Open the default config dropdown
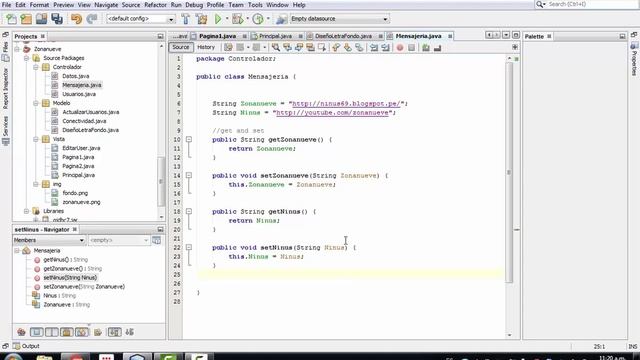 tap(140, 19)
